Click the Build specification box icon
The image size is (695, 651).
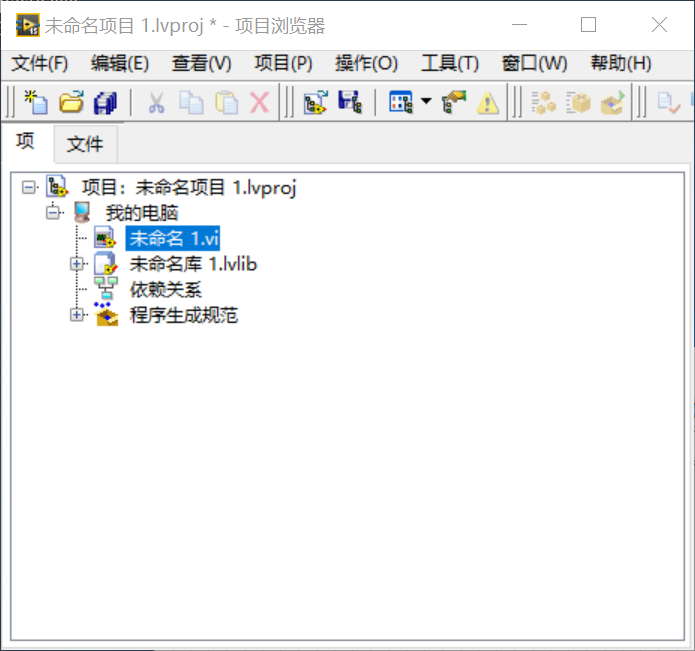(578, 102)
